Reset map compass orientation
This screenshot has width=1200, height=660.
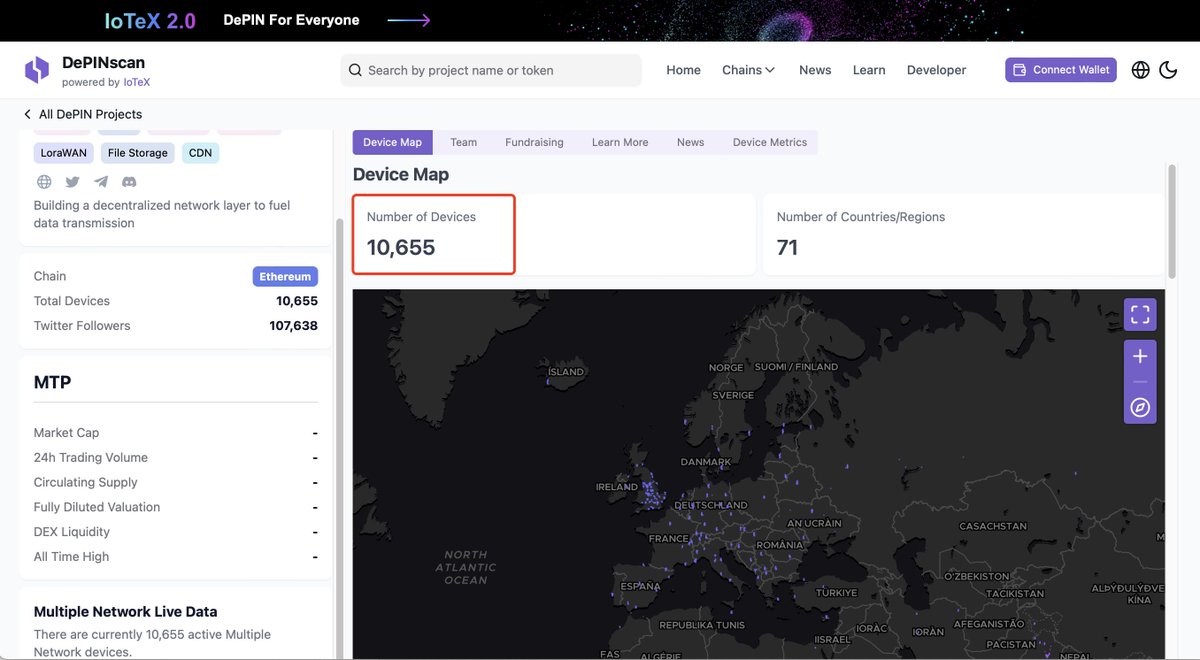pos(1140,407)
